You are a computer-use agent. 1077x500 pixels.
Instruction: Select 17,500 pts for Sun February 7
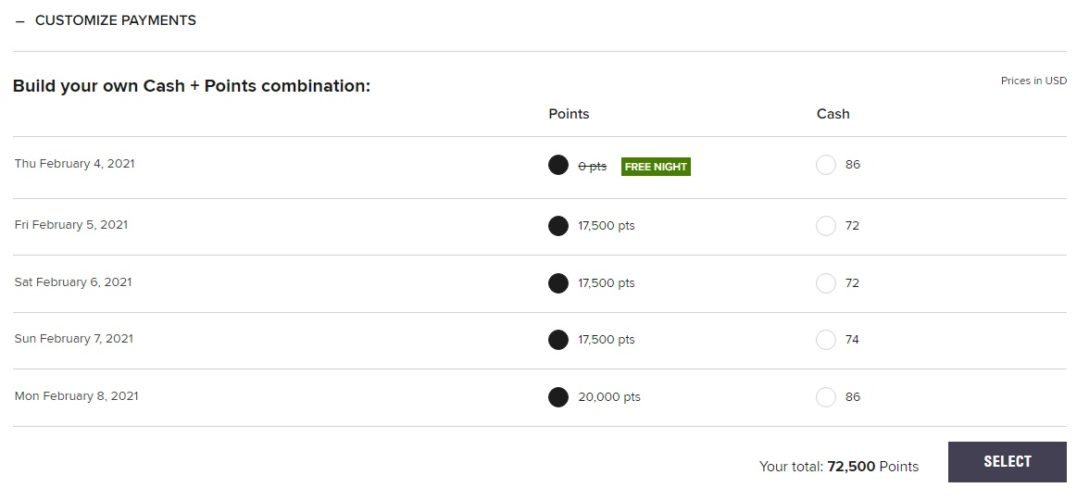(x=558, y=340)
